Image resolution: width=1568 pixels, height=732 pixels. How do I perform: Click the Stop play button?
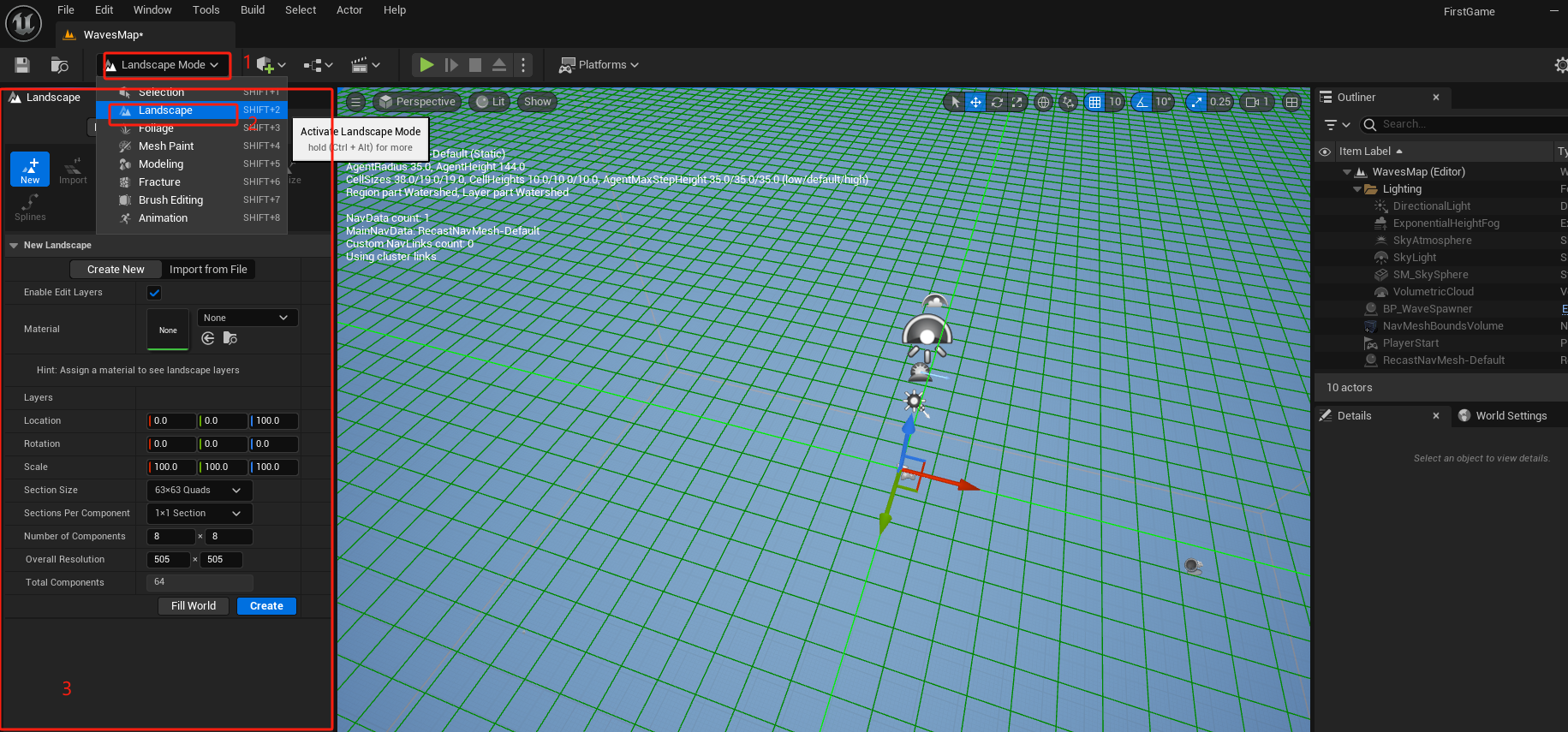click(x=475, y=65)
